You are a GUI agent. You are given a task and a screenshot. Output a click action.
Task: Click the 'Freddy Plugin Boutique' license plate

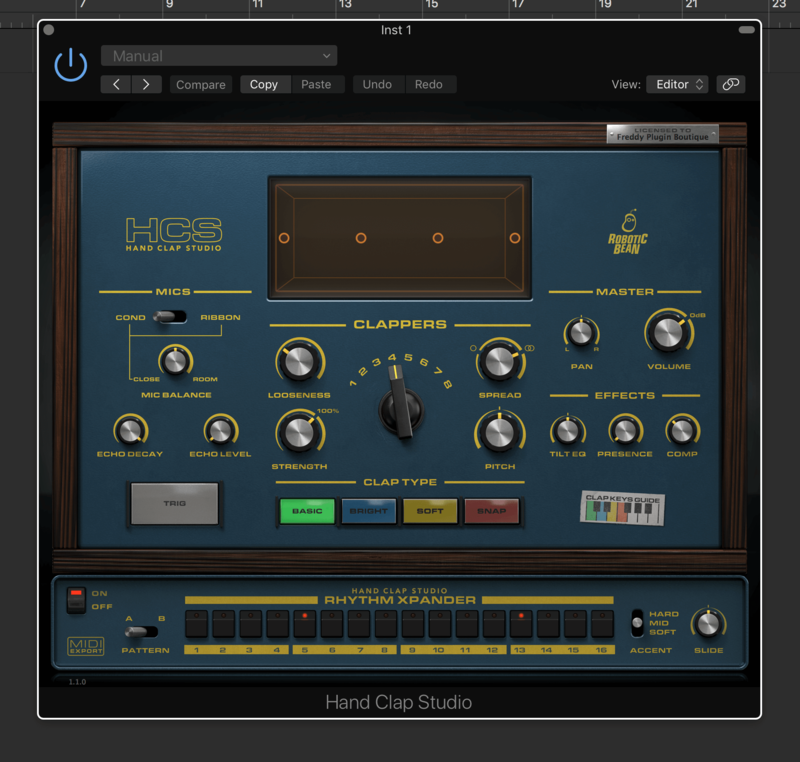coord(662,134)
